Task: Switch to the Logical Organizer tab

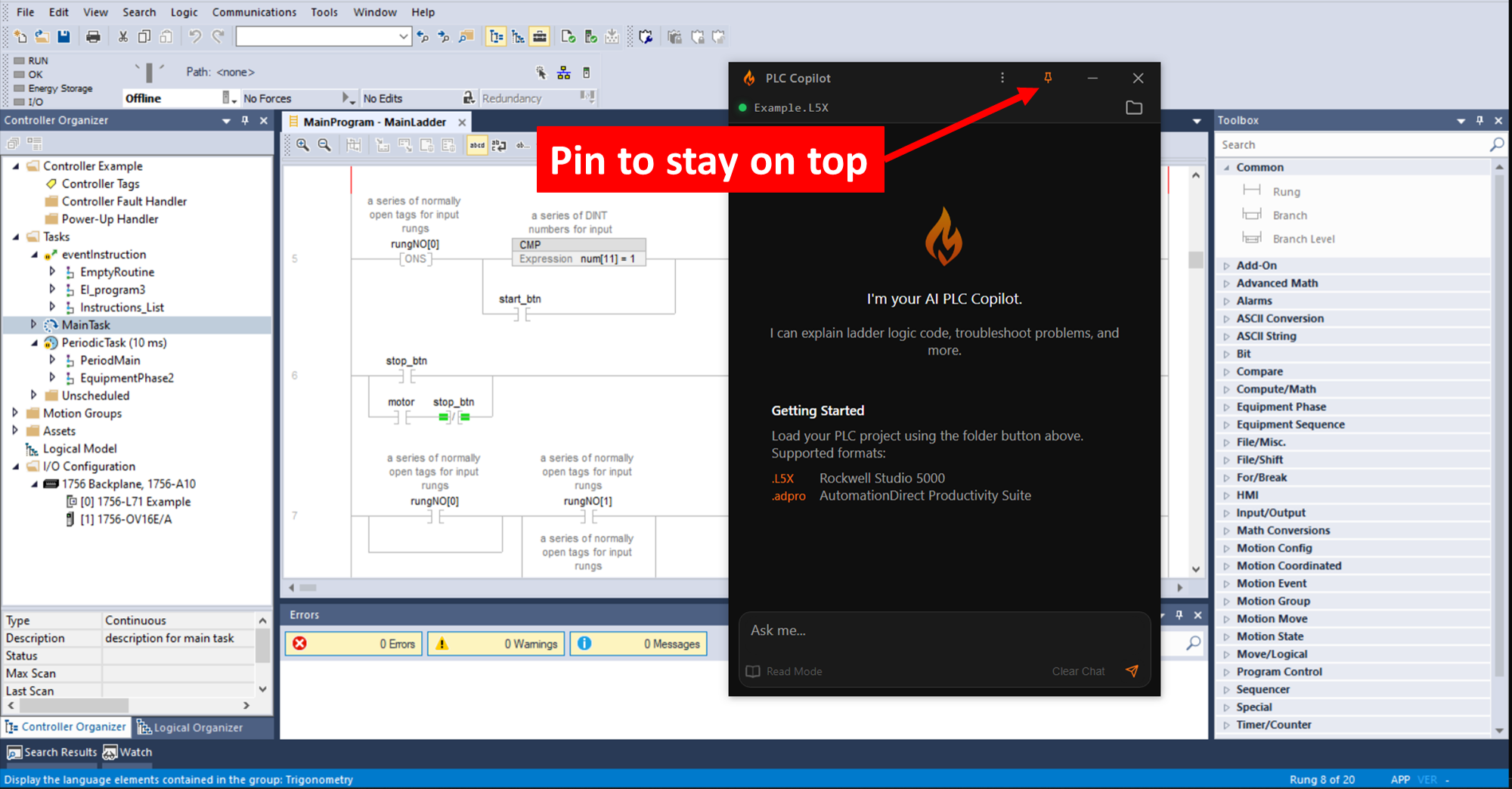Action: tap(198, 726)
